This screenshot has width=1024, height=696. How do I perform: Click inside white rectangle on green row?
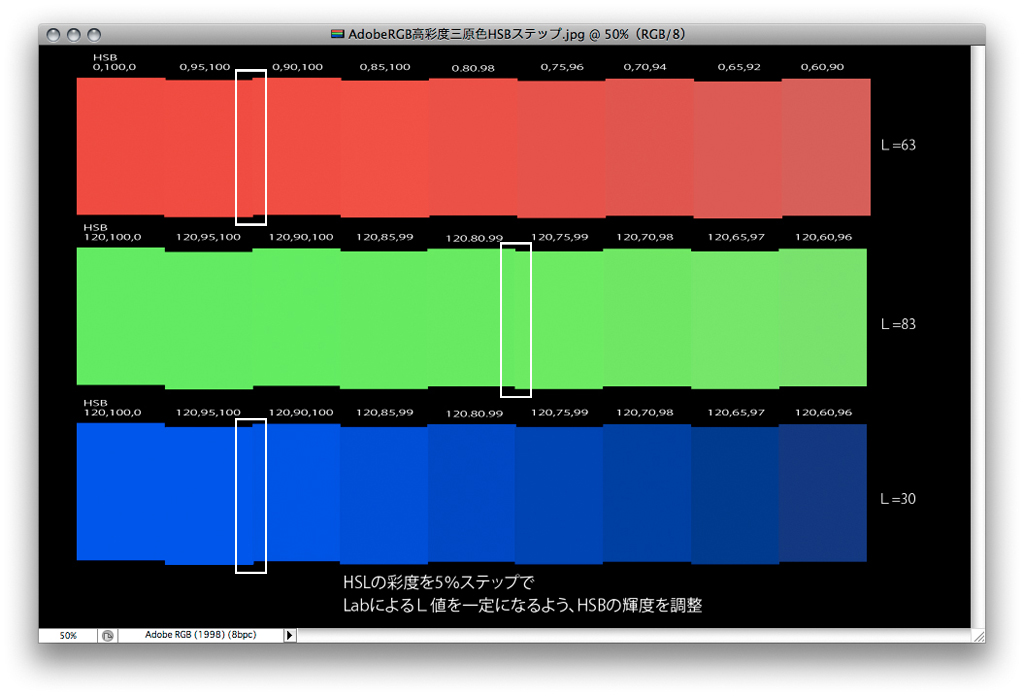pos(515,319)
